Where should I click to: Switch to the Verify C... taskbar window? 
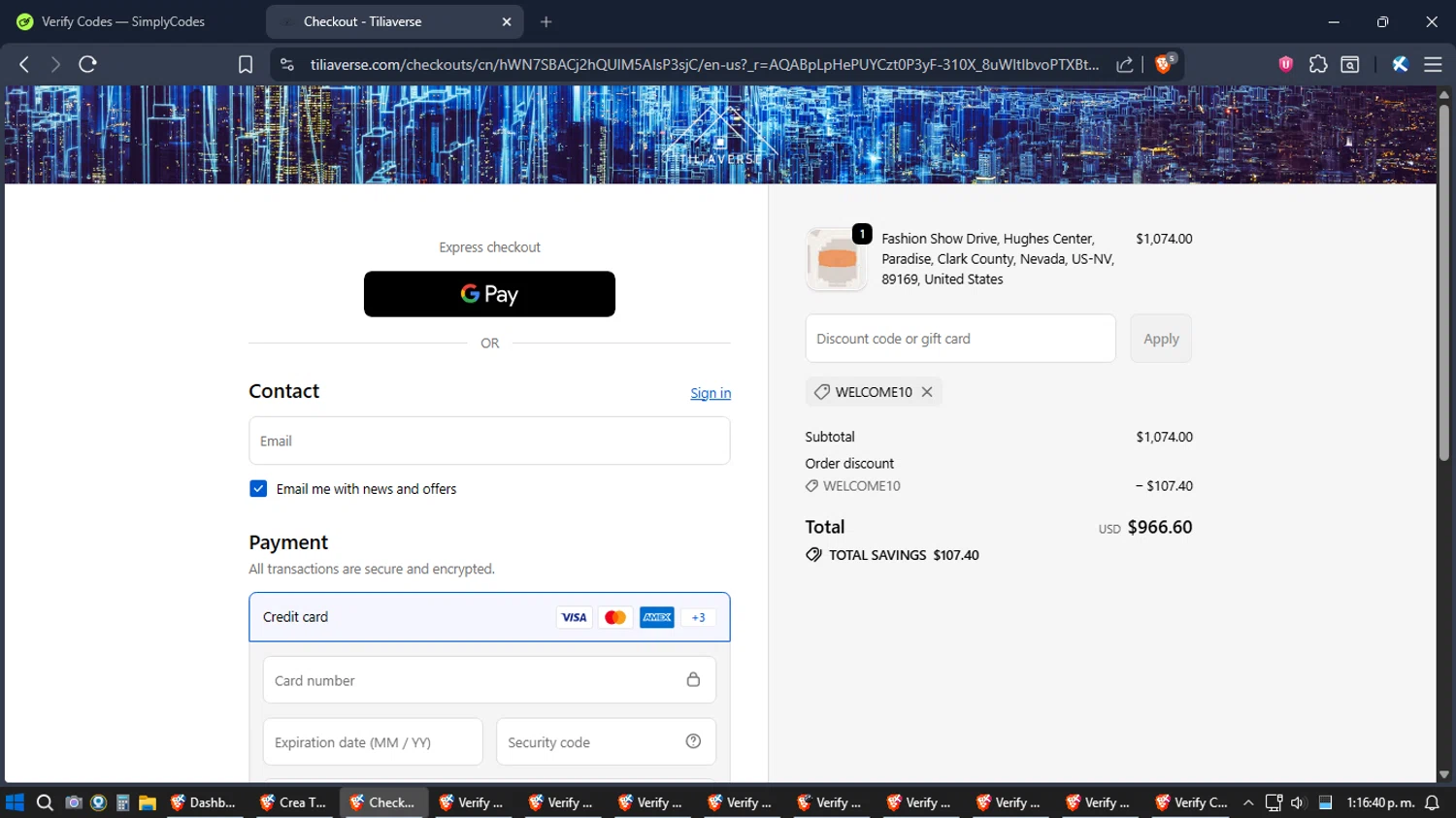tap(1191, 802)
